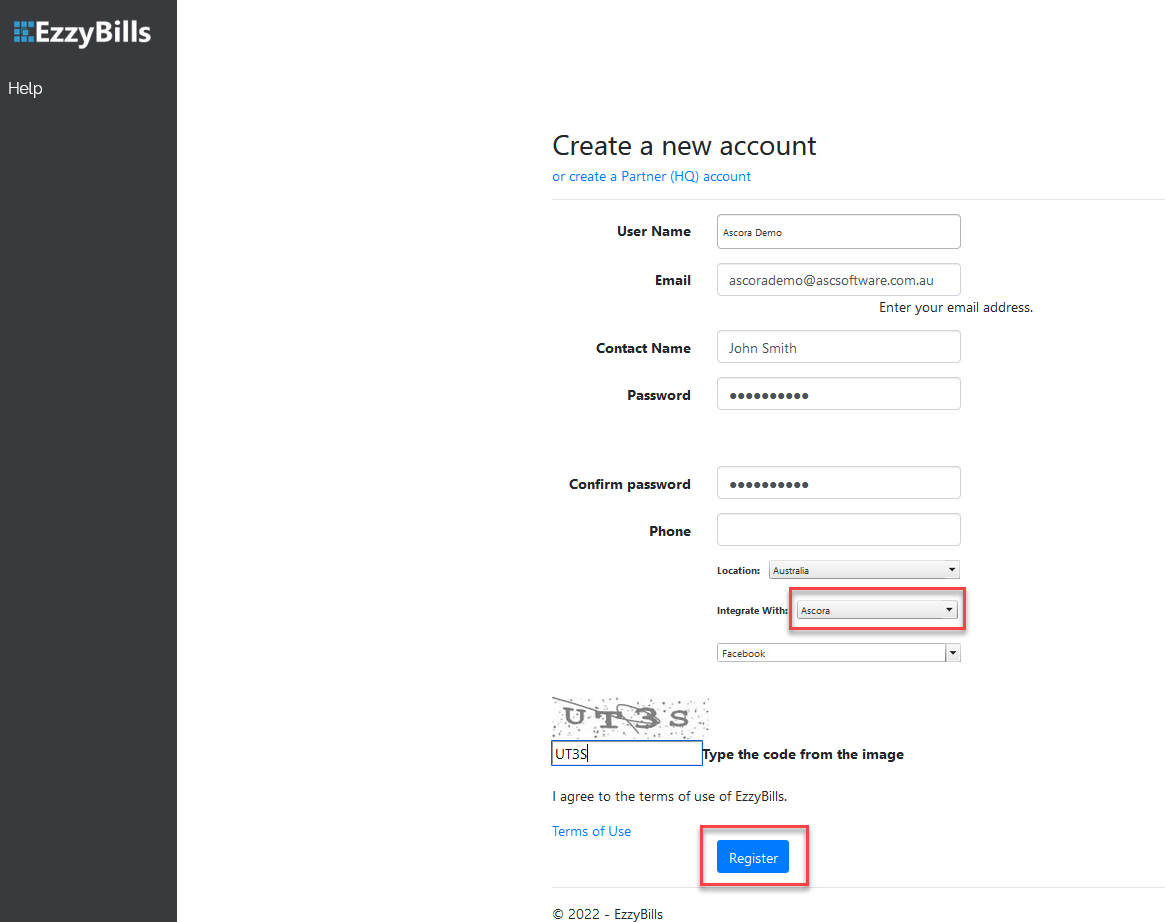1165x922 pixels.
Task: Click the User Name input field
Action: [838, 231]
